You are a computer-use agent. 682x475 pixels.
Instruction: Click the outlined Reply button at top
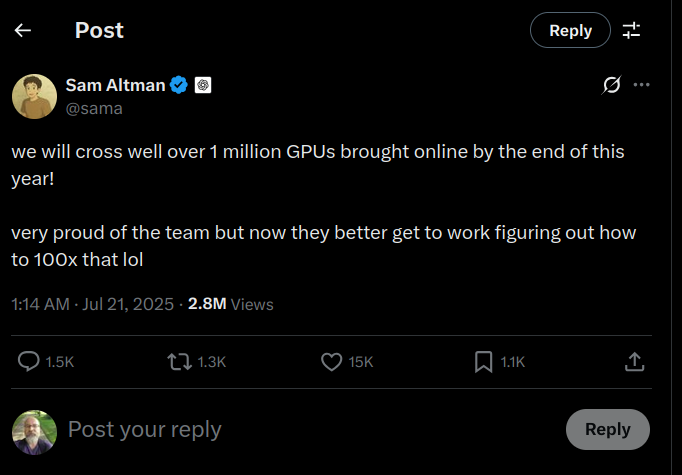(570, 30)
